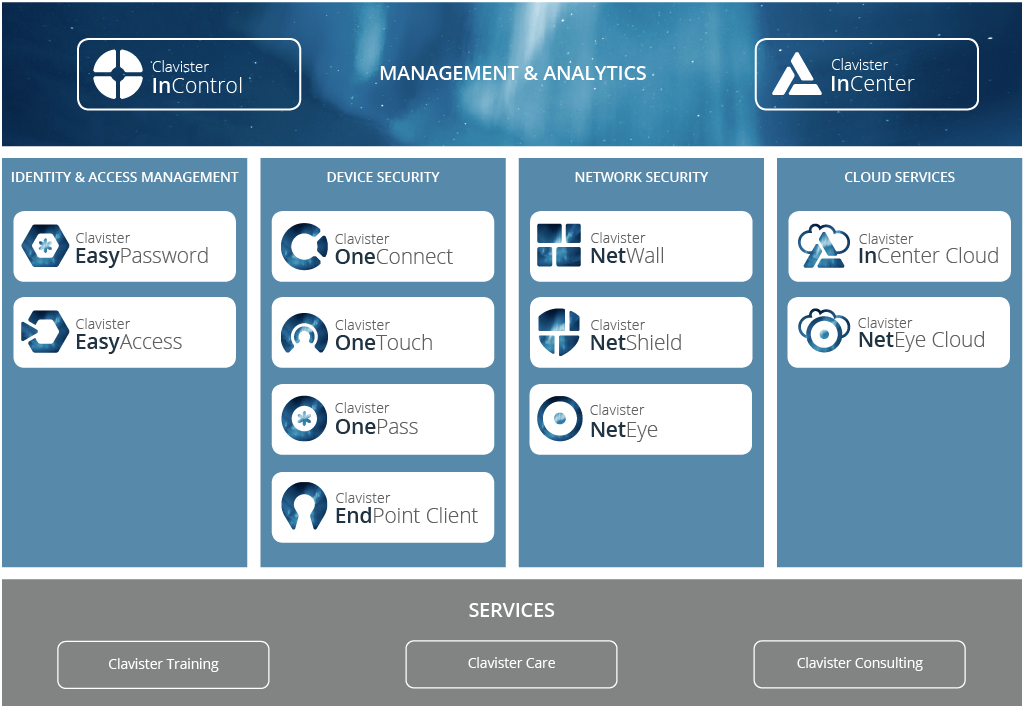Click the Network Security column heading
The image size is (1024, 706).
point(641,177)
